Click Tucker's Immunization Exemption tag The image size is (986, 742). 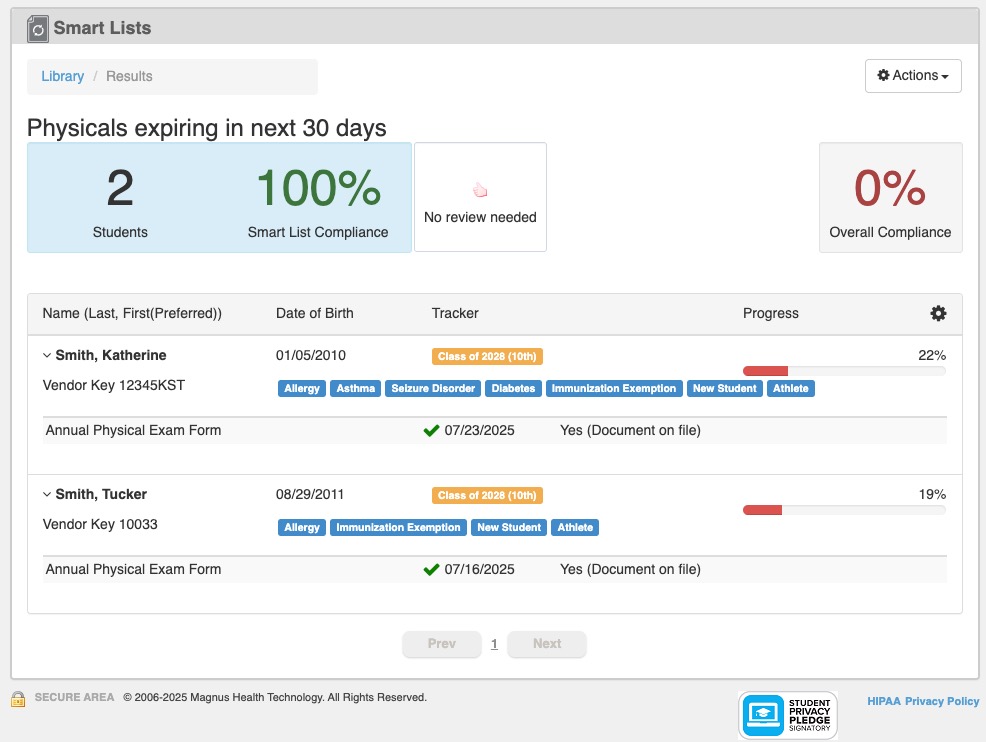click(398, 527)
